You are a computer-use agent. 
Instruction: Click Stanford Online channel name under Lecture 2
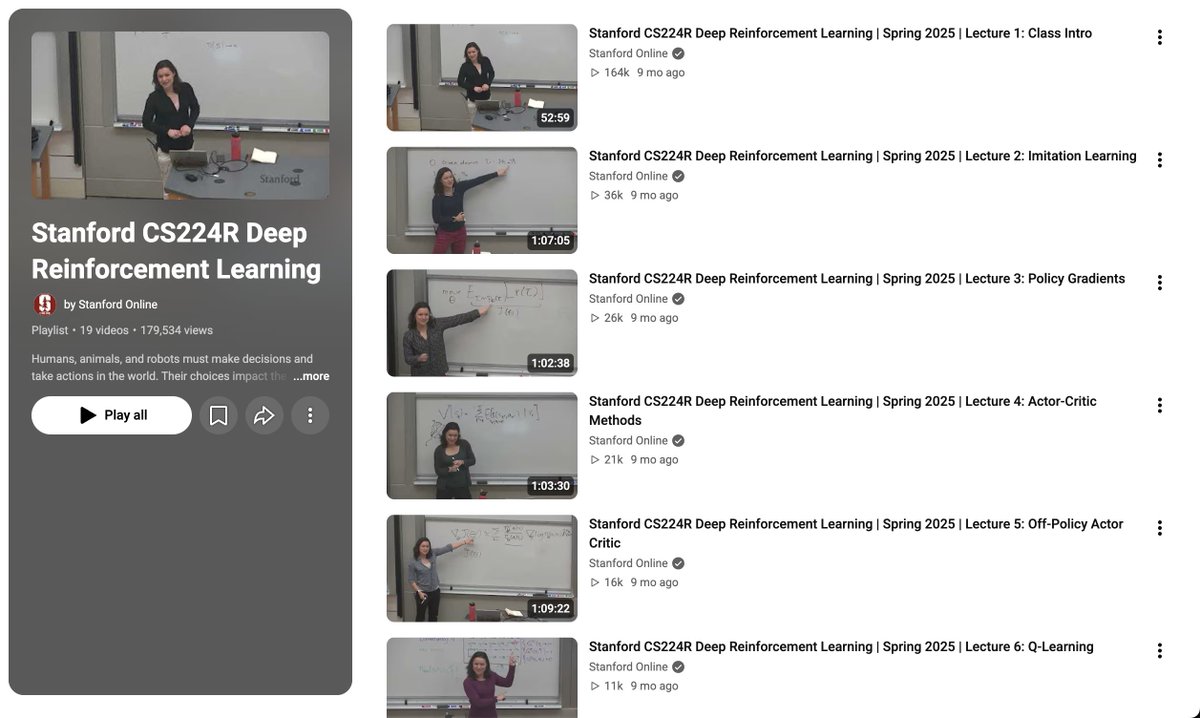628,176
